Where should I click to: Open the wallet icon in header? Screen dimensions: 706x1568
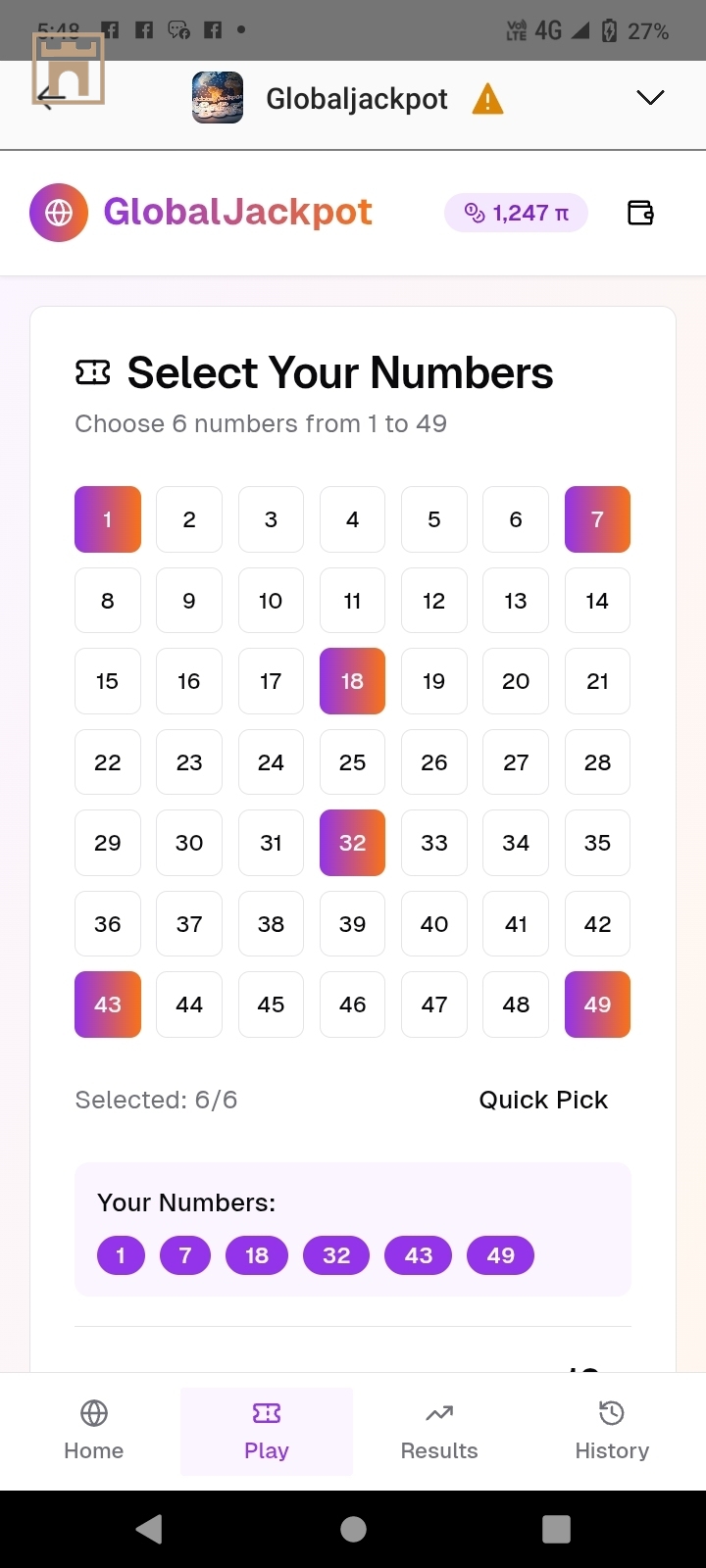pyautogui.click(x=640, y=213)
